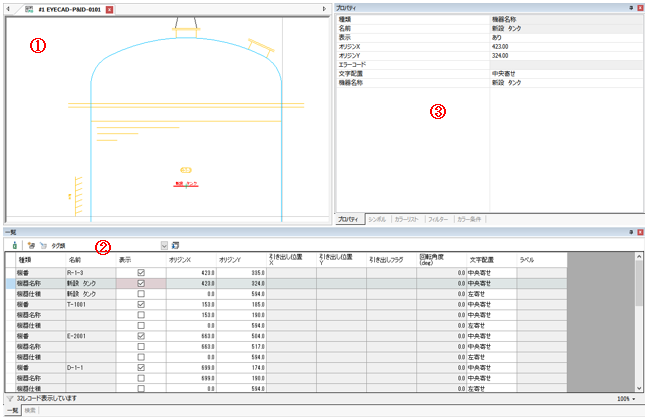Click the 表示 column header
This screenshot has width=648, height=418.
pos(141,260)
